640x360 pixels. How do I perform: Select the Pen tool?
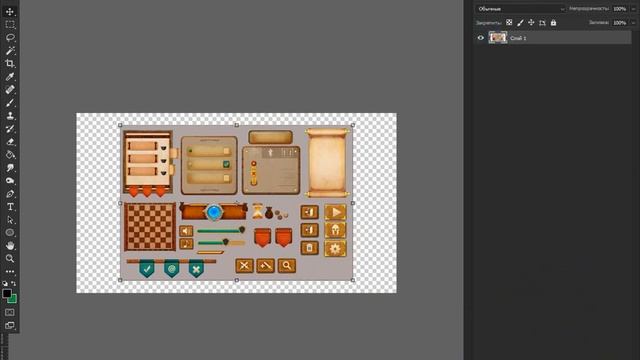click(x=10, y=194)
